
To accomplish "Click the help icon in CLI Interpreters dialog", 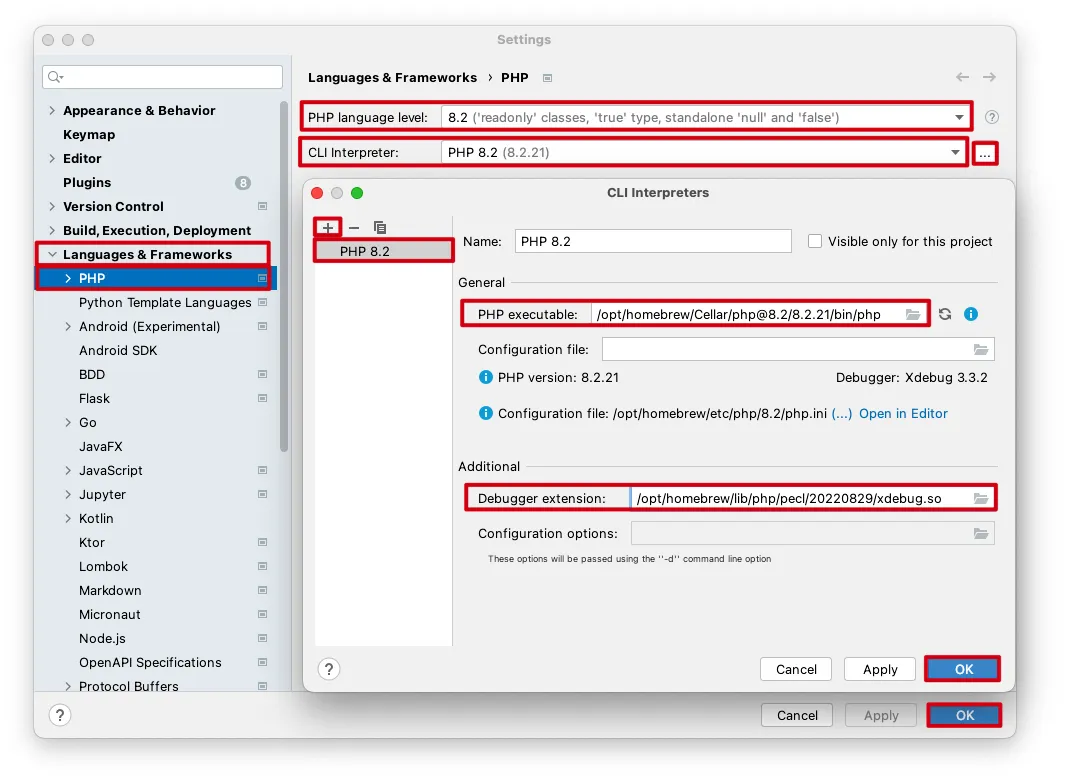I will [329, 669].
